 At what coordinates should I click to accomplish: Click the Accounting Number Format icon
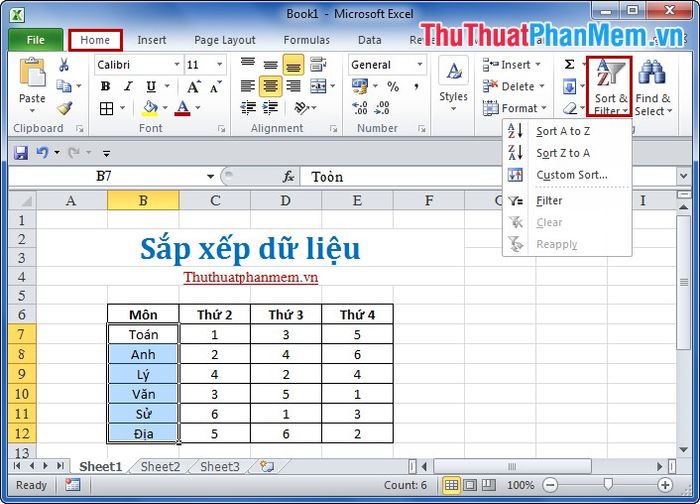pos(360,86)
